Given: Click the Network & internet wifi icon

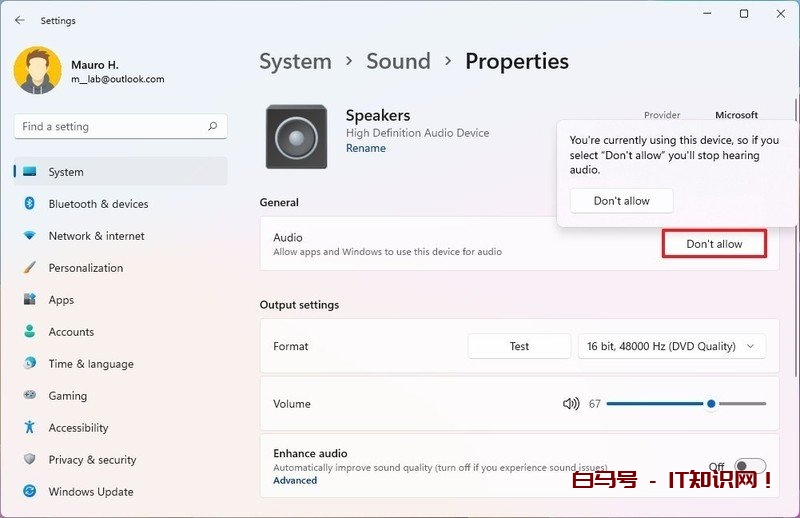Looking at the screenshot, I should [x=30, y=236].
